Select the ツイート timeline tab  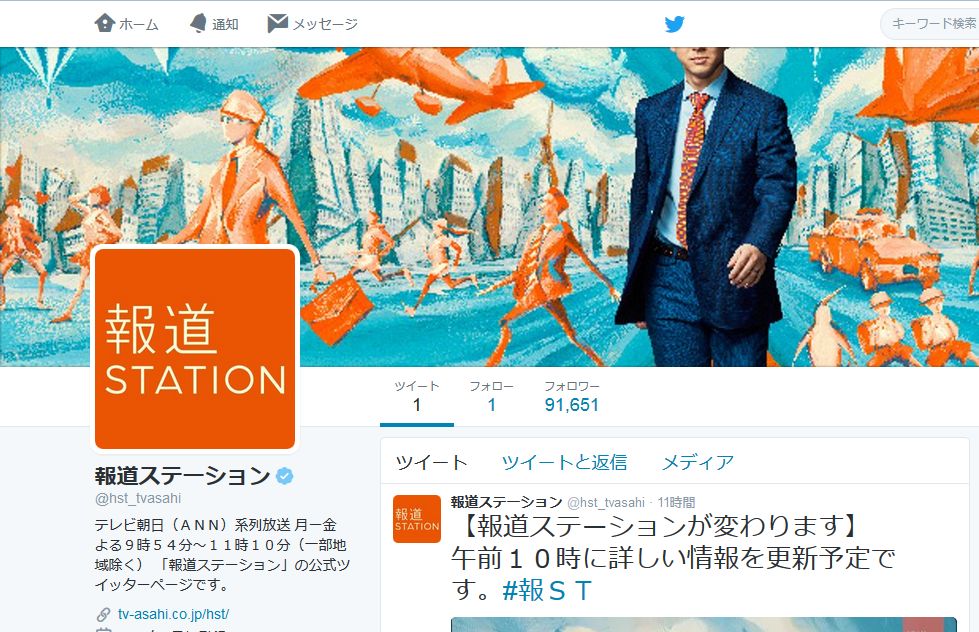tap(431, 462)
